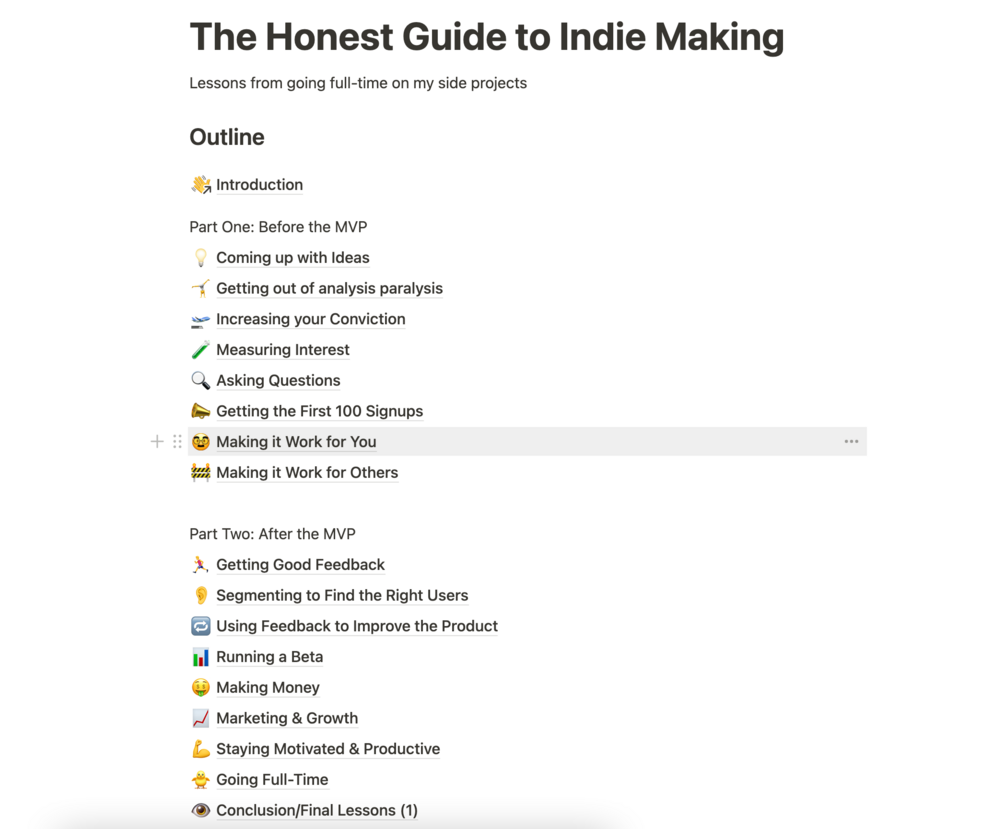Image resolution: width=1005 pixels, height=829 pixels.
Task: Click the waving hand emoji beside Introduction
Action: point(201,185)
